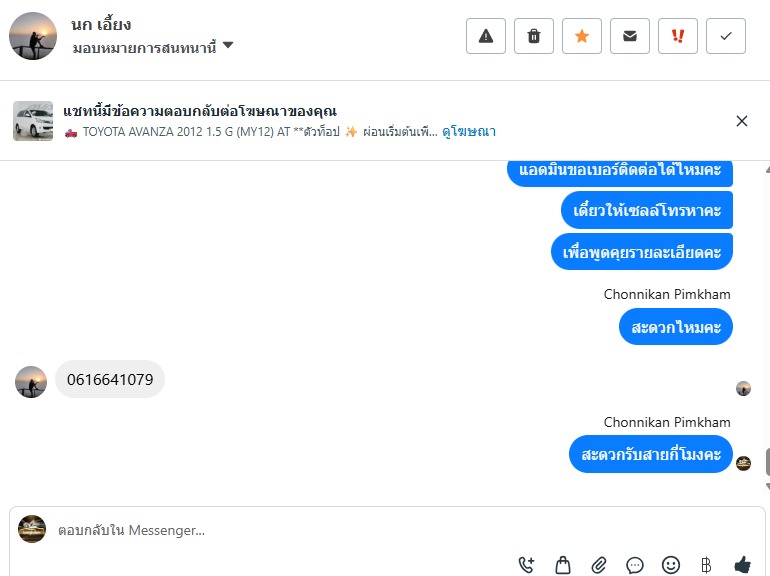
Task: Open saved replies speech bubble icon
Action: (635, 565)
